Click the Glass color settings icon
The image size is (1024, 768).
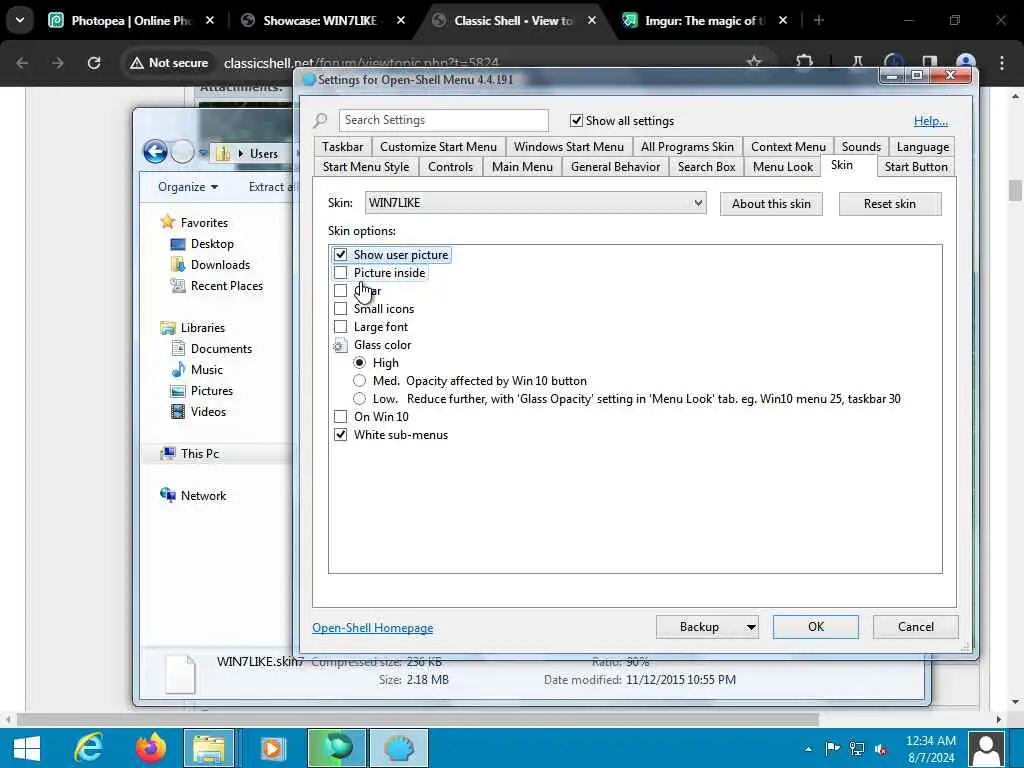(340, 345)
